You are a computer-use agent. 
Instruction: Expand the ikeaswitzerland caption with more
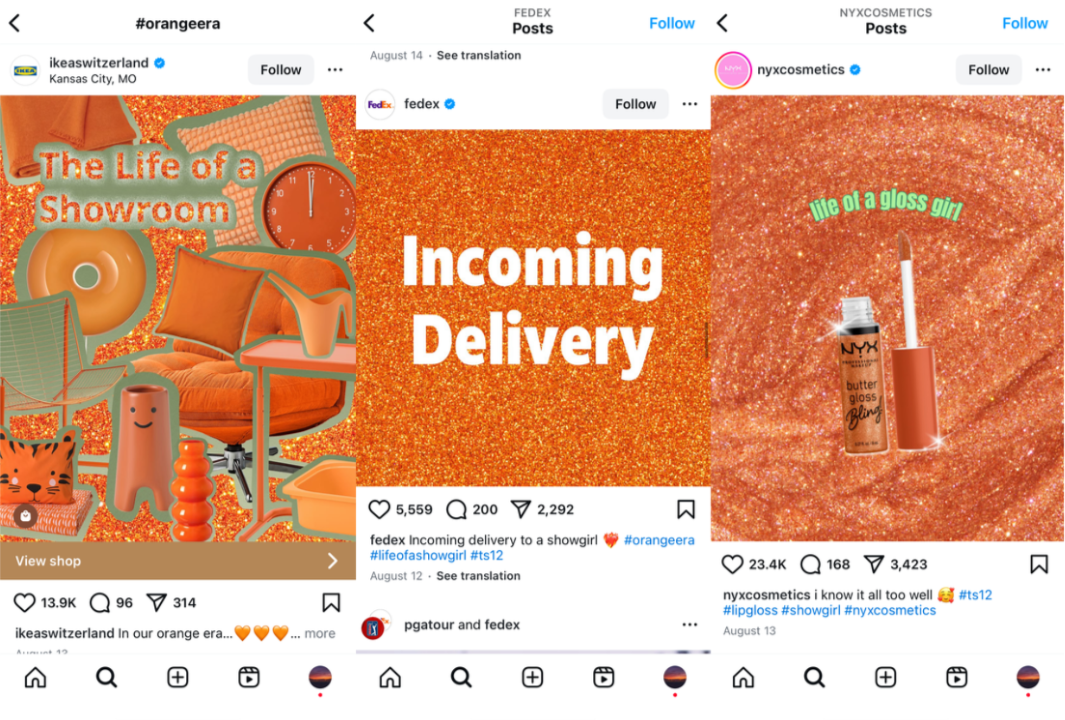pos(320,633)
